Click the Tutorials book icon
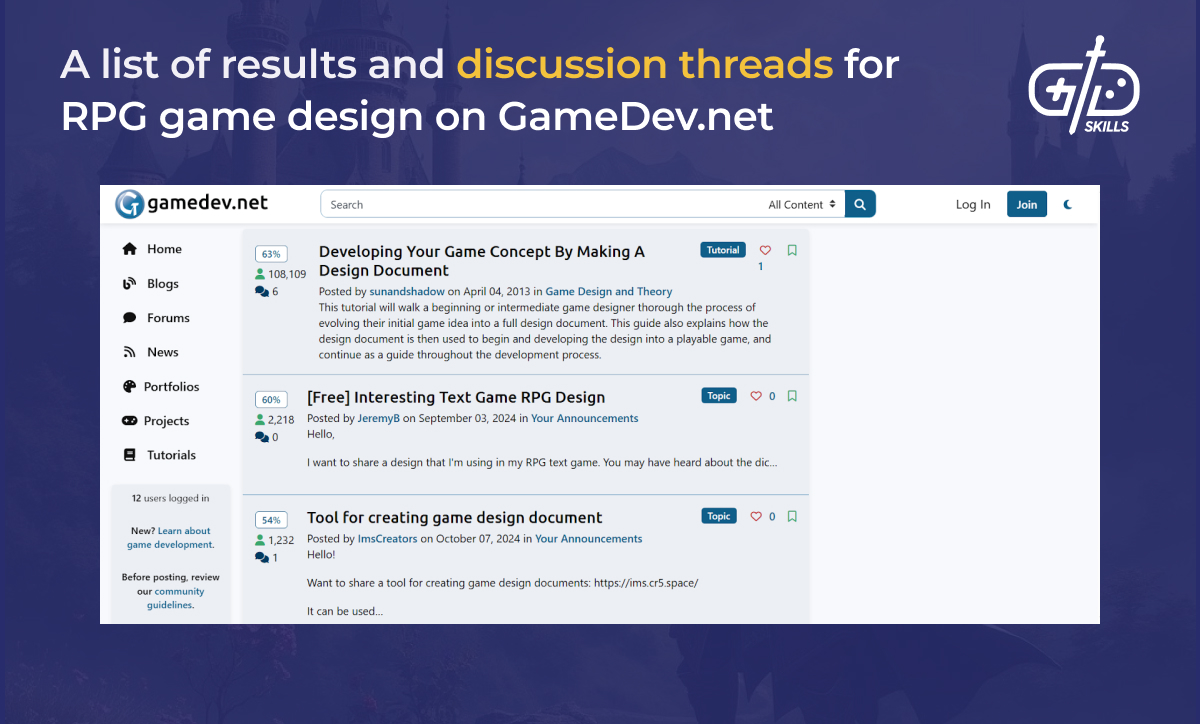Image resolution: width=1200 pixels, height=724 pixels. point(129,455)
